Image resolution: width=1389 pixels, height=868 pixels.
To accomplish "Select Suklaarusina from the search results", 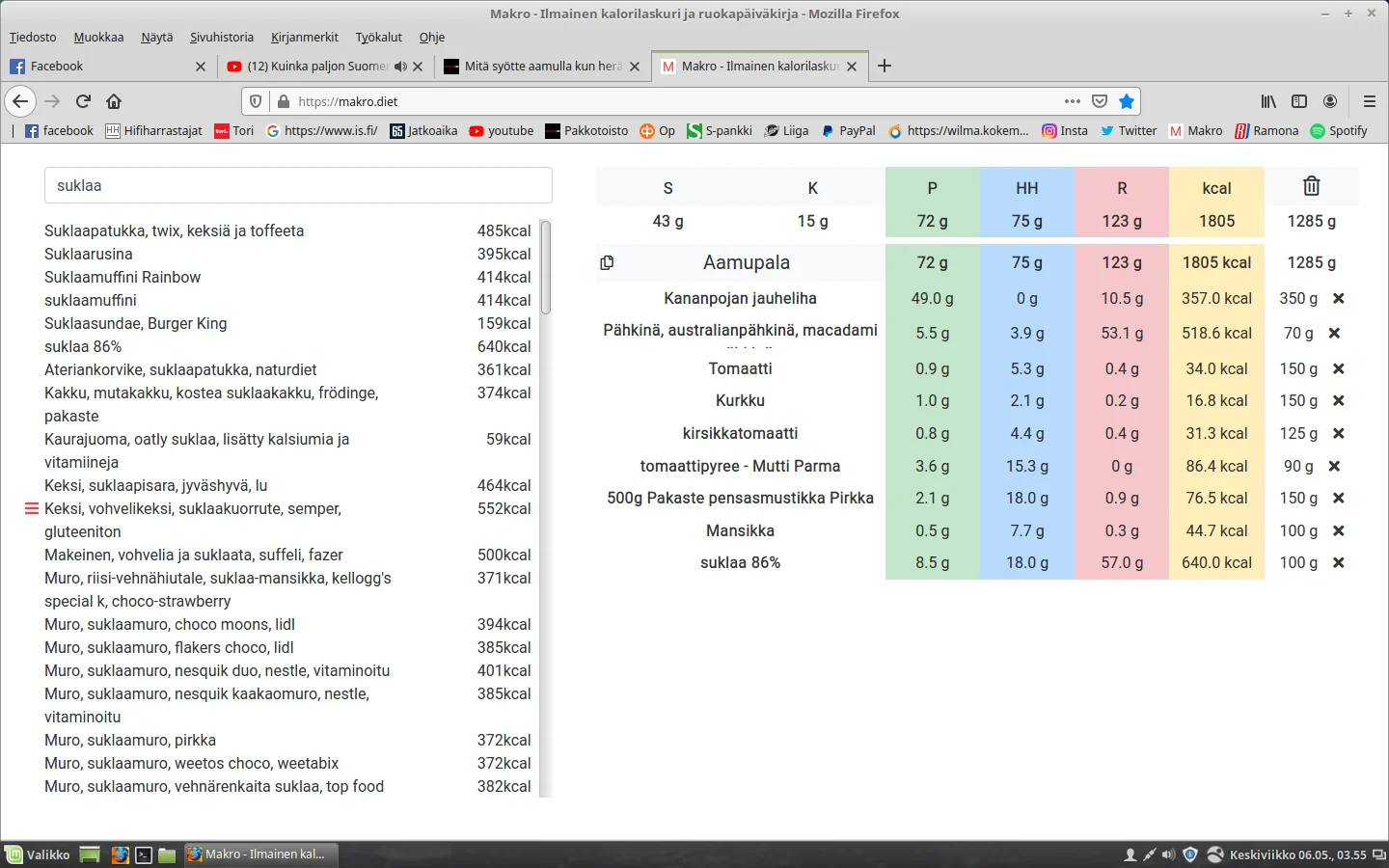I will pos(89,255).
